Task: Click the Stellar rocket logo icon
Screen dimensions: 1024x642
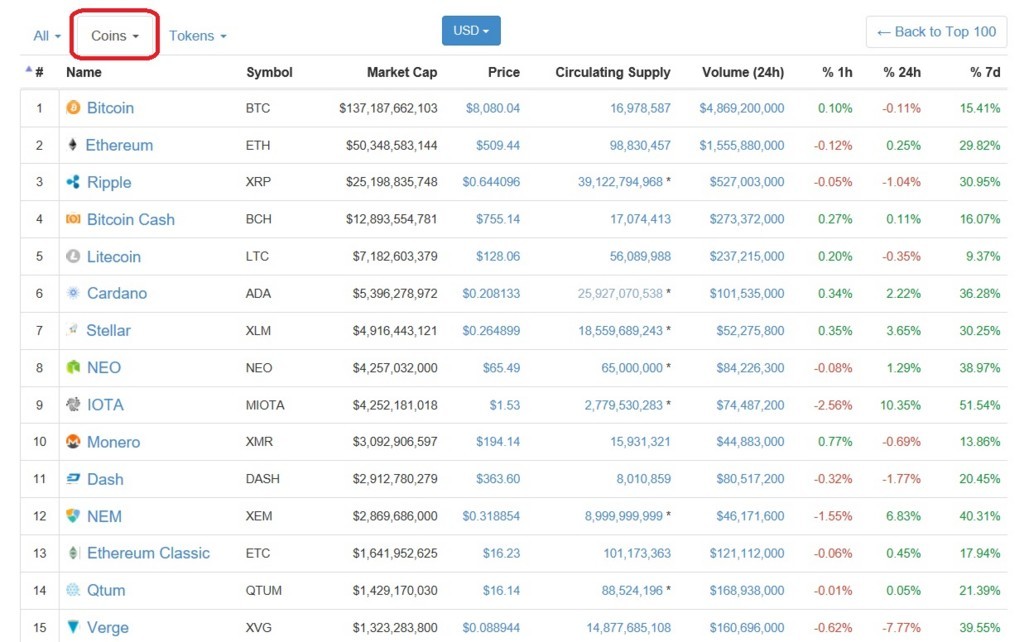Action: 72,330
